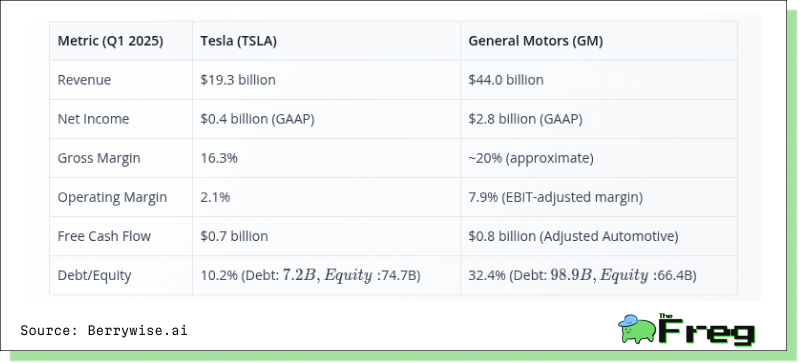Click Tesla's $19.3 billion revenue cell
This screenshot has width=799, height=363.
327,80
